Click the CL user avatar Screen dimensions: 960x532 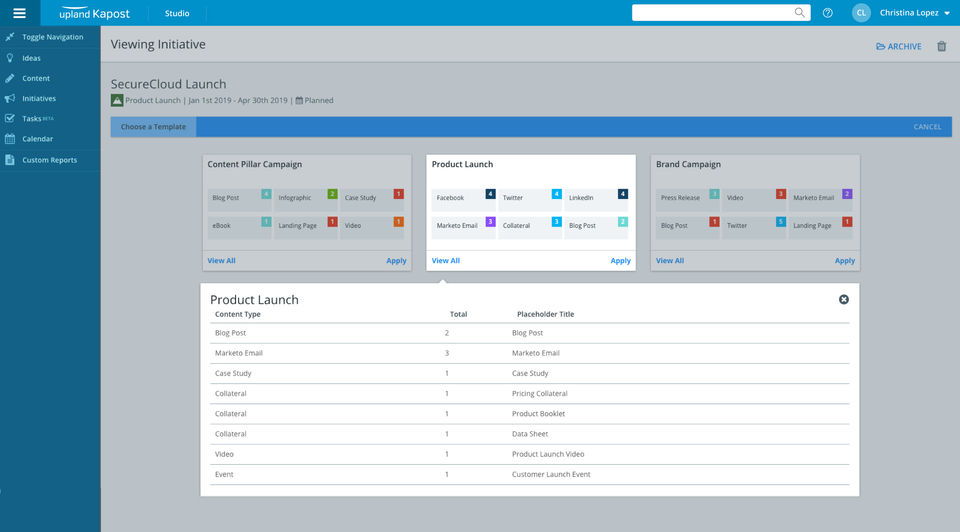coord(861,13)
